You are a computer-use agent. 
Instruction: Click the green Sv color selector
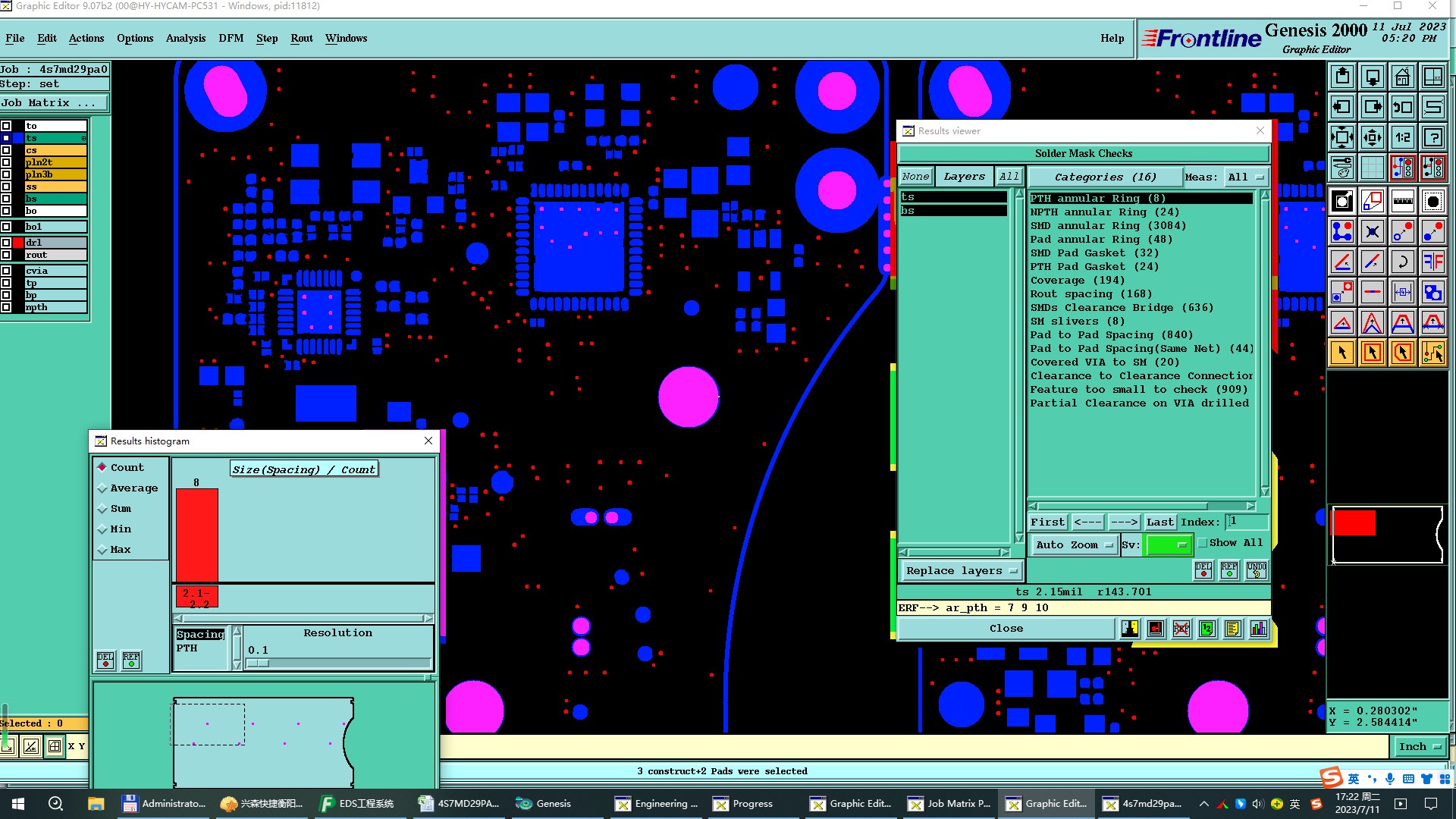coord(1168,545)
